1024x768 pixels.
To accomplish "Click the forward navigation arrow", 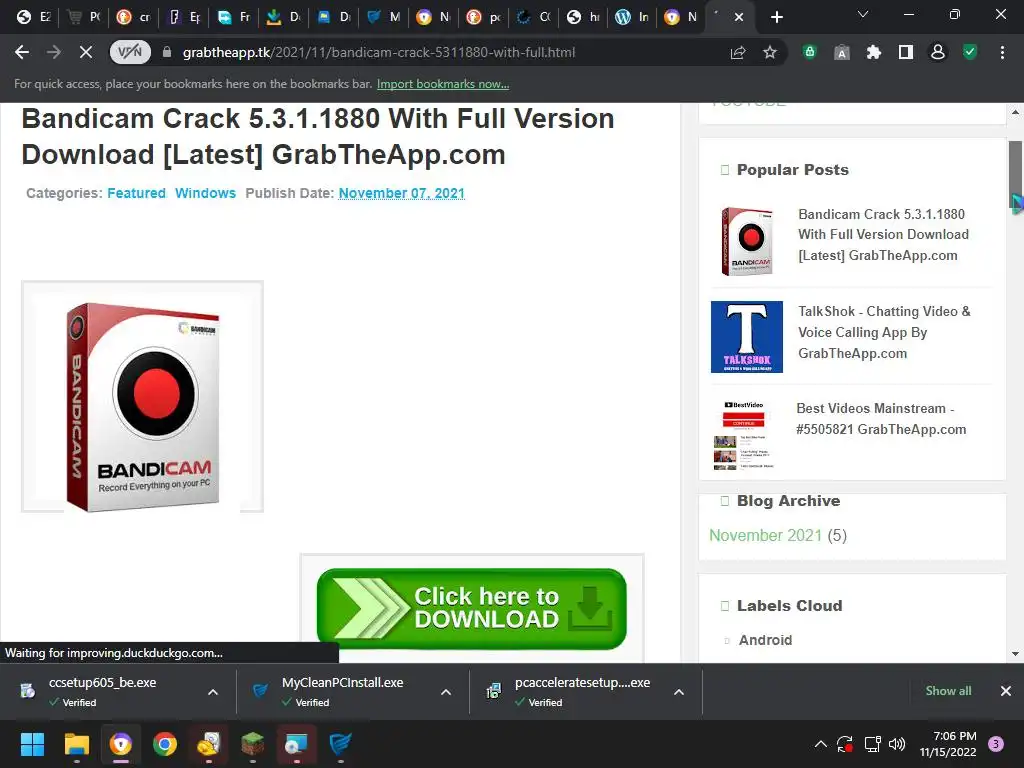I will [x=54, y=52].
